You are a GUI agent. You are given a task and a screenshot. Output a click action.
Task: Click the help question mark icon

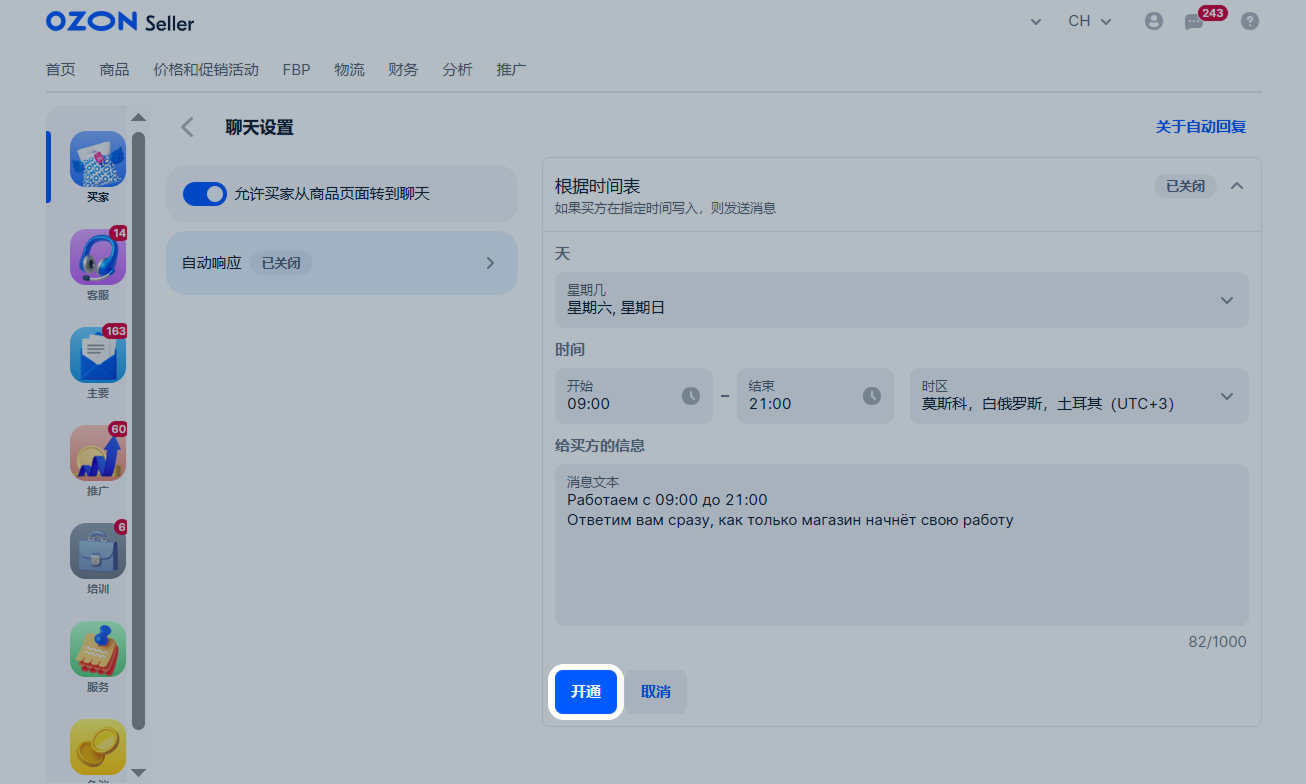pos(1250,21)
